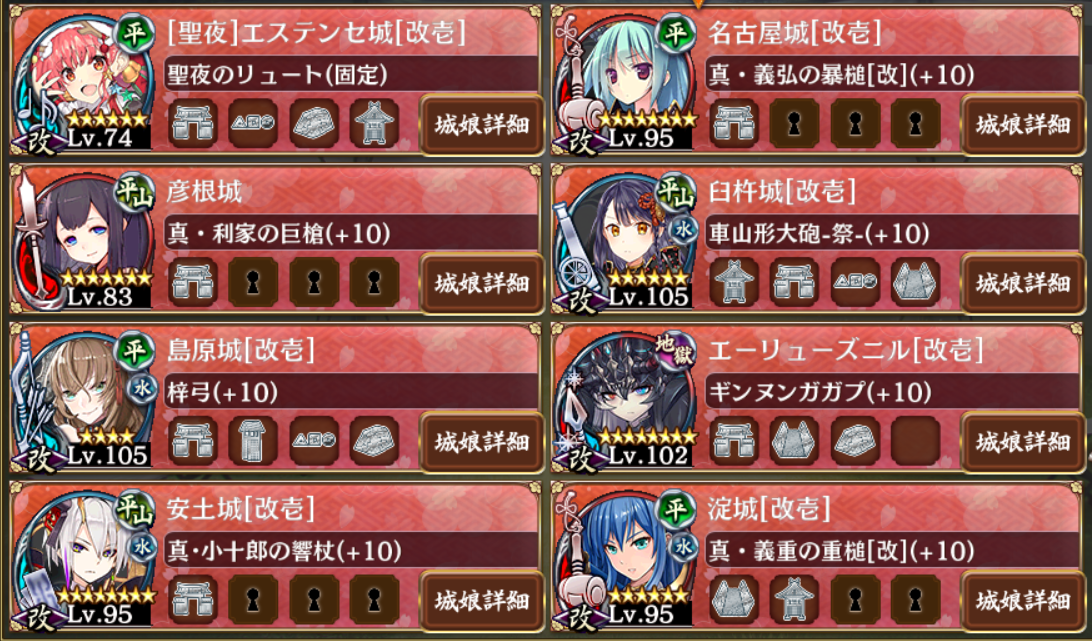Click the 地獄 terrain badge on エーリューズニル
This screenshot has width=1092, height=641.
coord(674,349)
